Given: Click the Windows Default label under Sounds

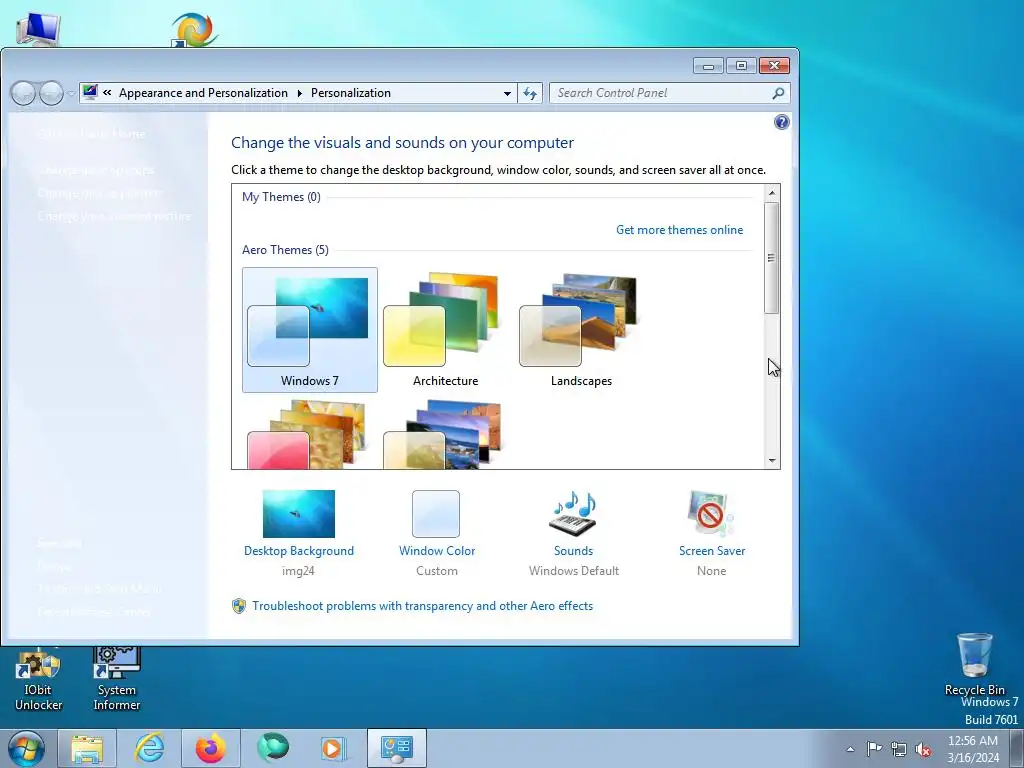Looking at the screenshot, I should 573,571.
